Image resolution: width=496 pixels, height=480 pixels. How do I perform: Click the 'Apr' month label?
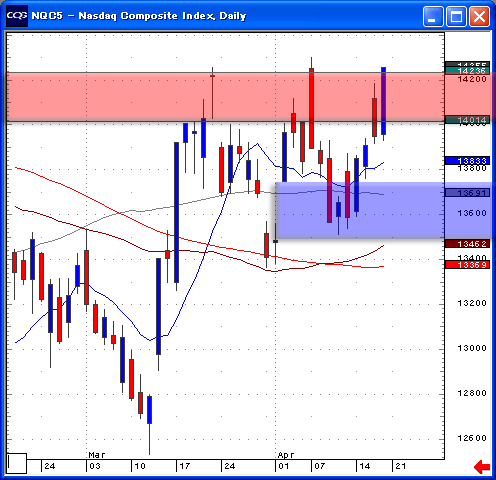(286, 455)
